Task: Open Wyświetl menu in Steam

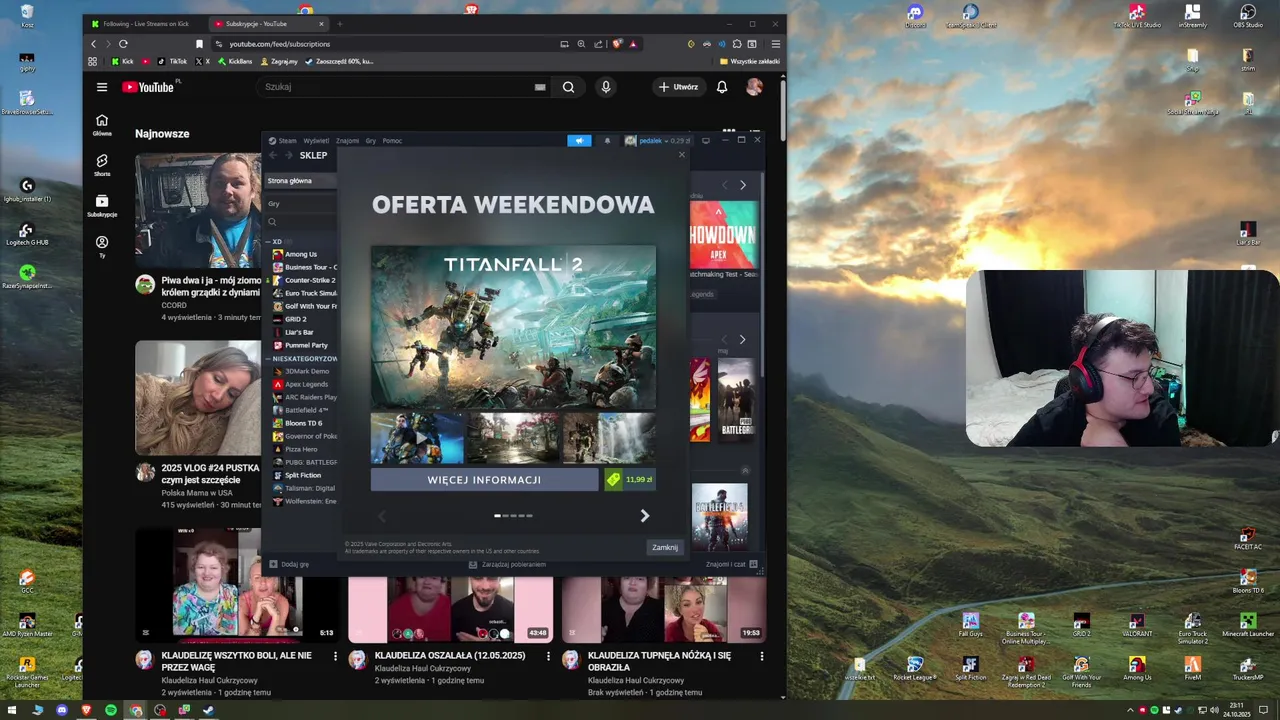Action: 316,141
